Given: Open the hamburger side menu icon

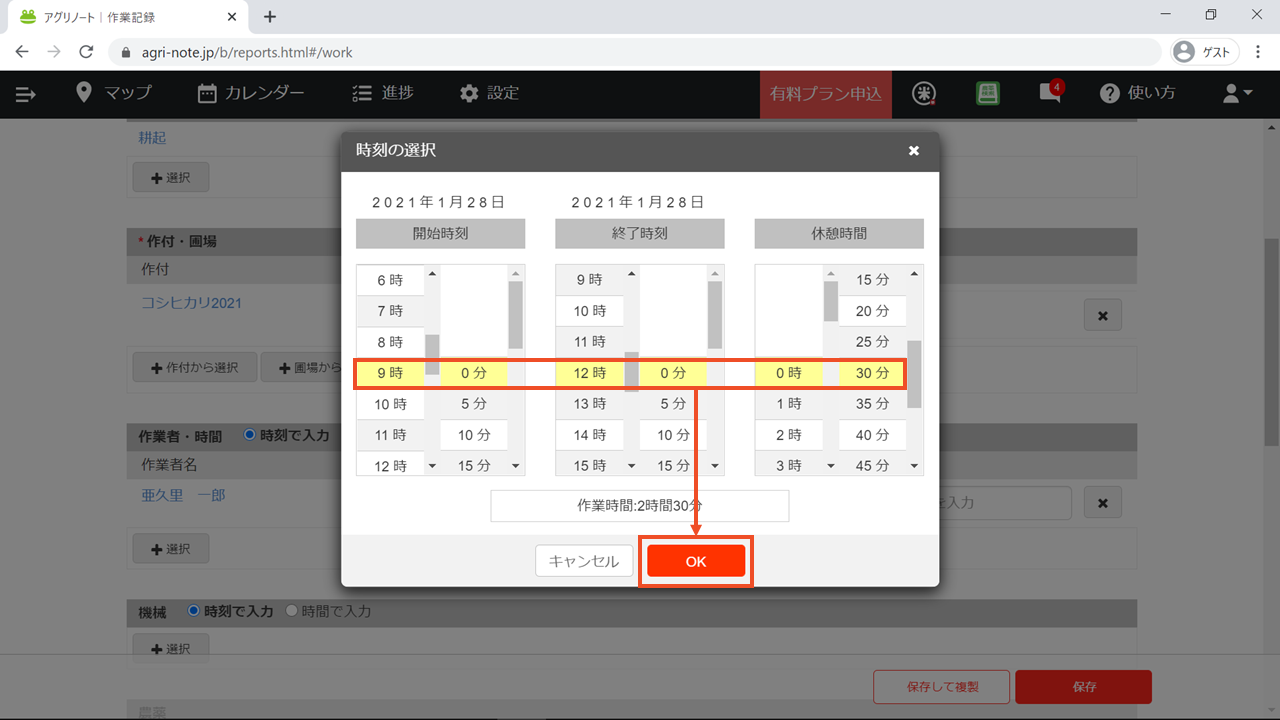Looking at the screenshot, I should click(26, 94).
